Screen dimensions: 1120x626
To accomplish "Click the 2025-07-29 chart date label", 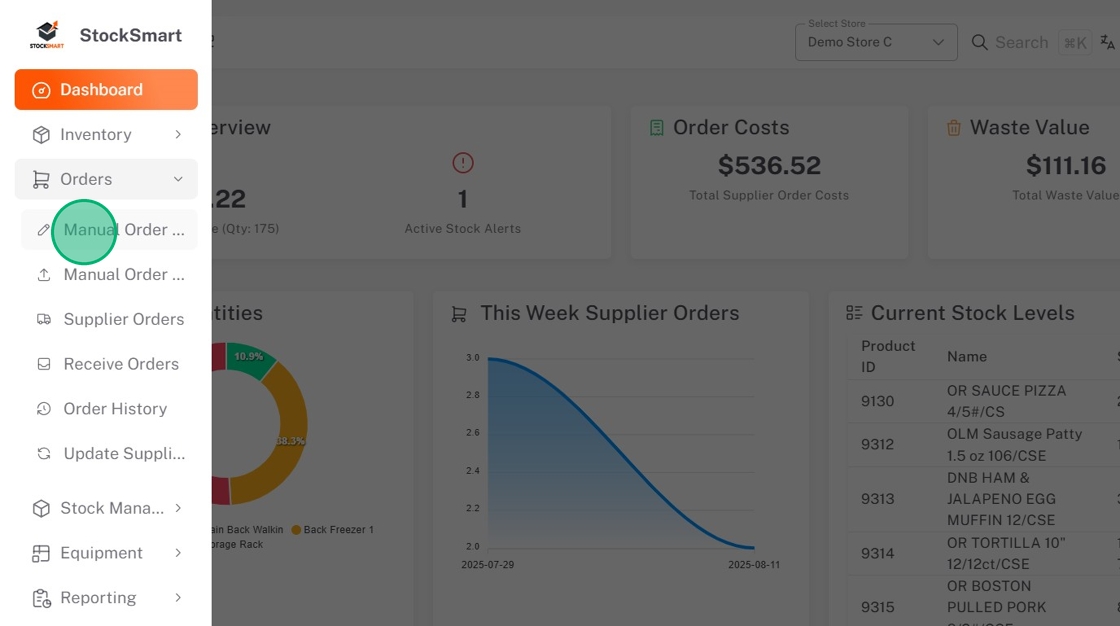I will coord(487,565).
